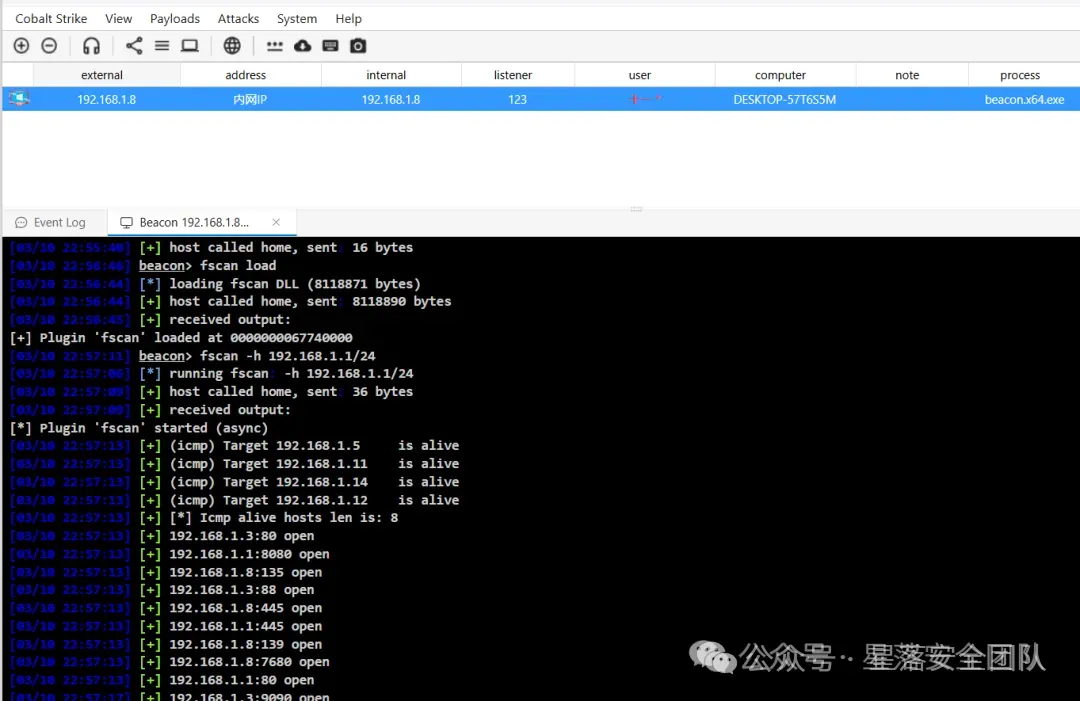
Task: Click 'Plugin 'fscan' started (async)' line
Action: pyautogui.click(x=138, y=428)
